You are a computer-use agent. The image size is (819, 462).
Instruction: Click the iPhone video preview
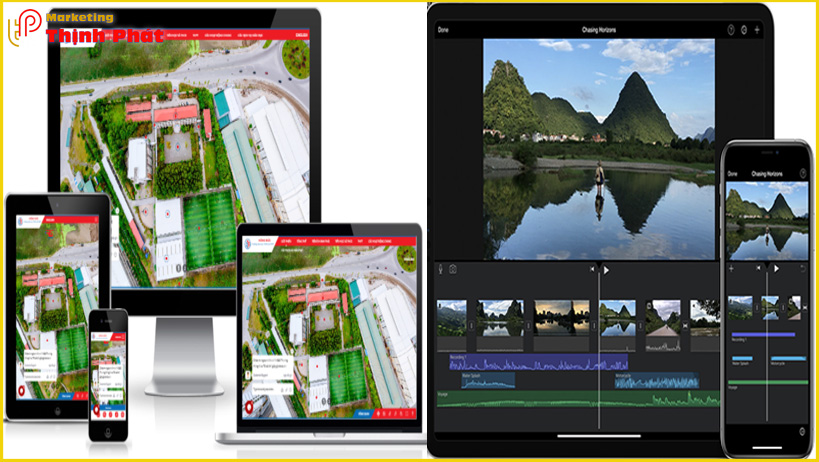pos(767,220)
